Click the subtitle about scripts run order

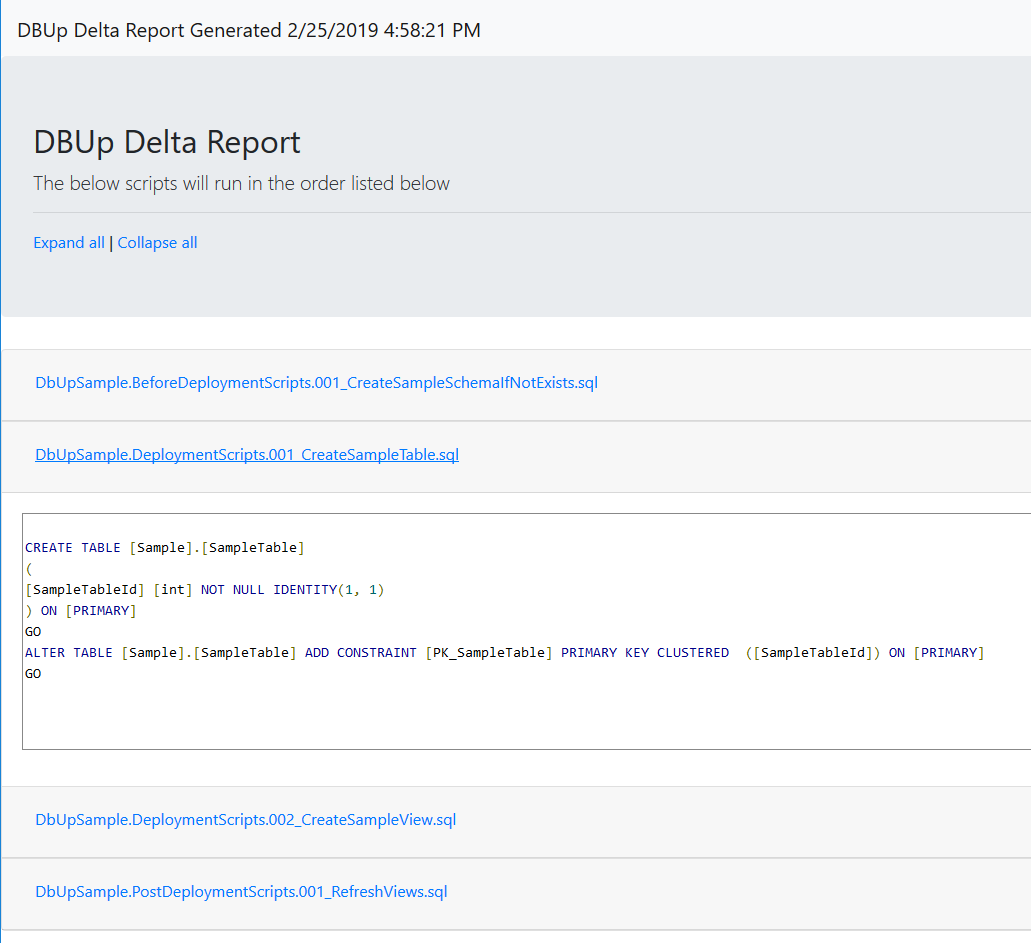coord(241,184)
